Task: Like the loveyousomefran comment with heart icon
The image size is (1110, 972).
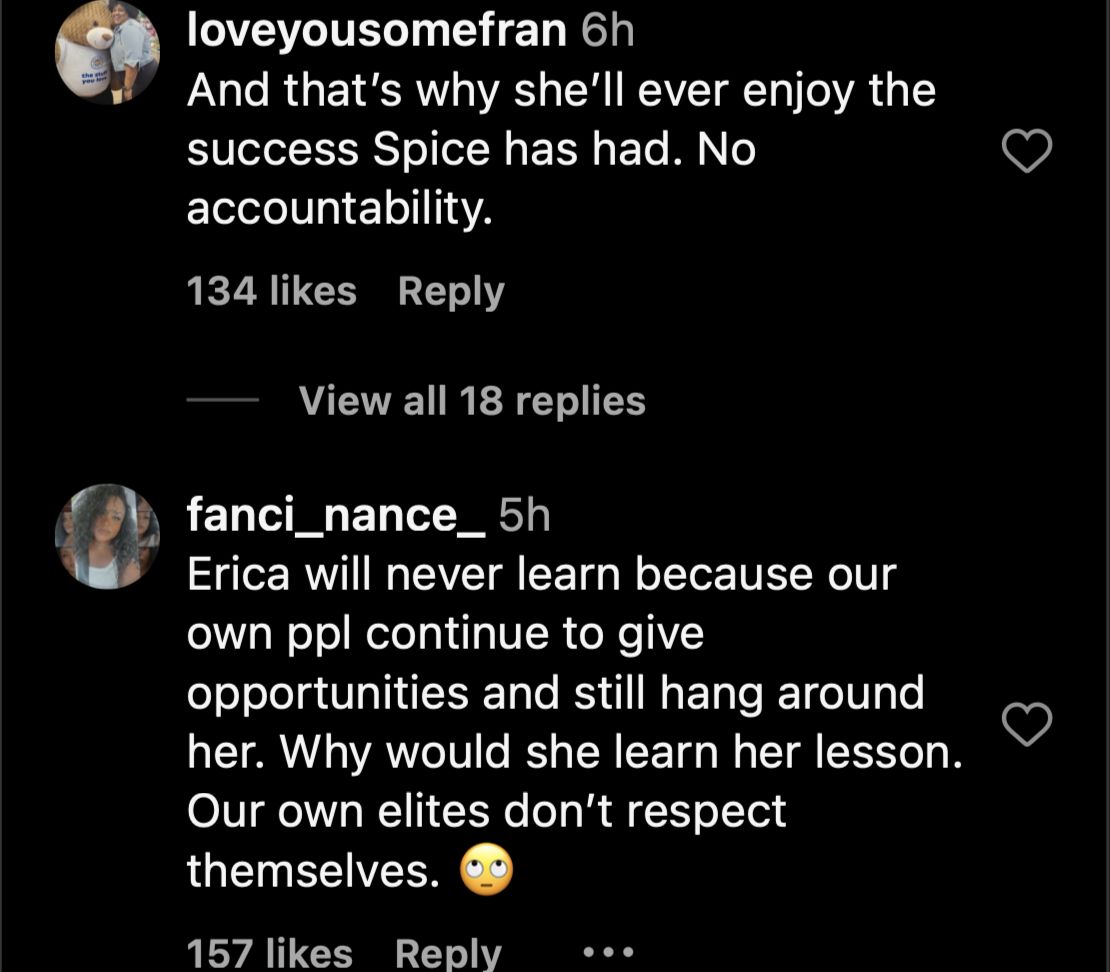Action: pyautogui.click(x=1027, y=152)
